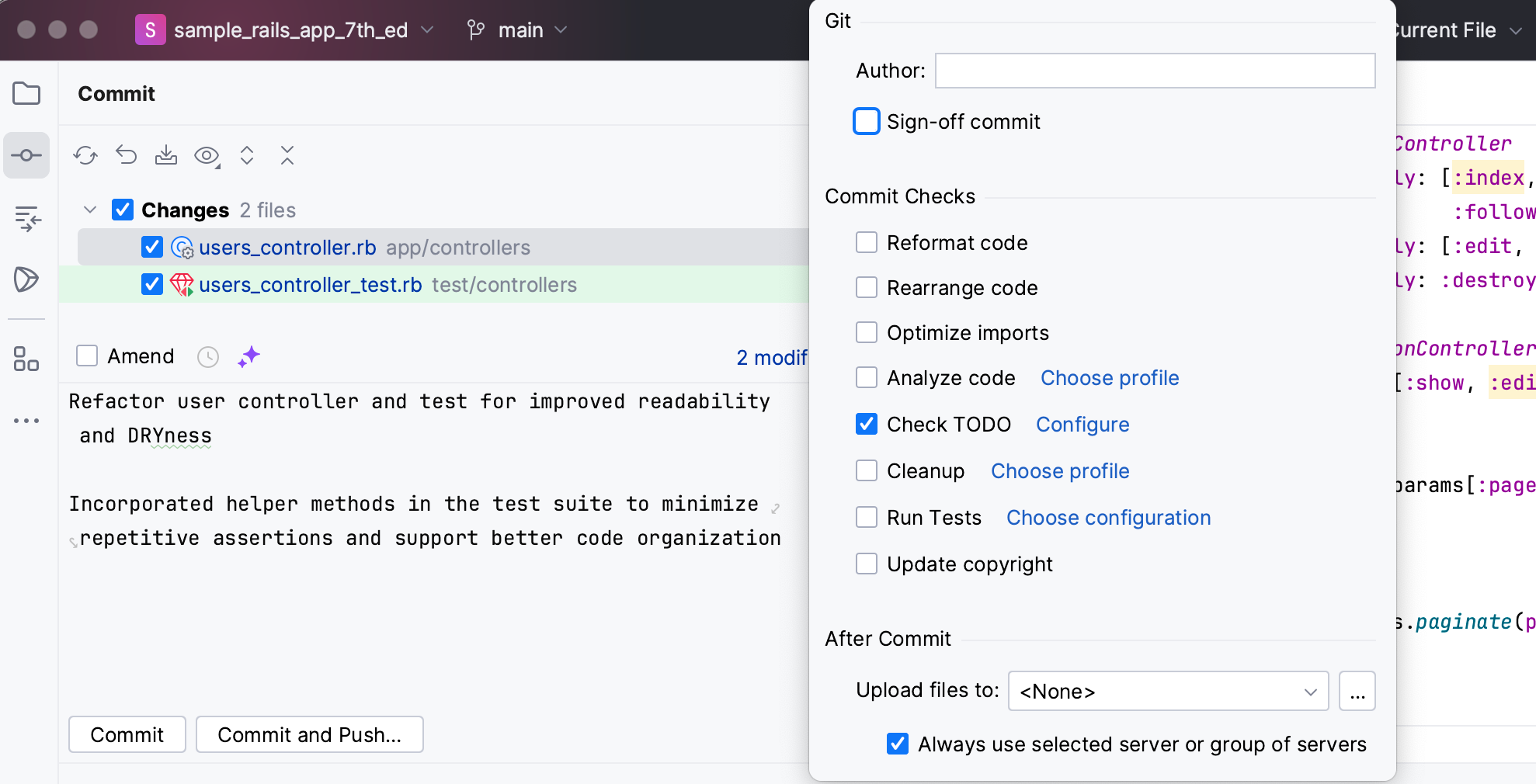
Task: Open diff preview with the eye icon
Action: pyautogui.click(x=207, y=155)
